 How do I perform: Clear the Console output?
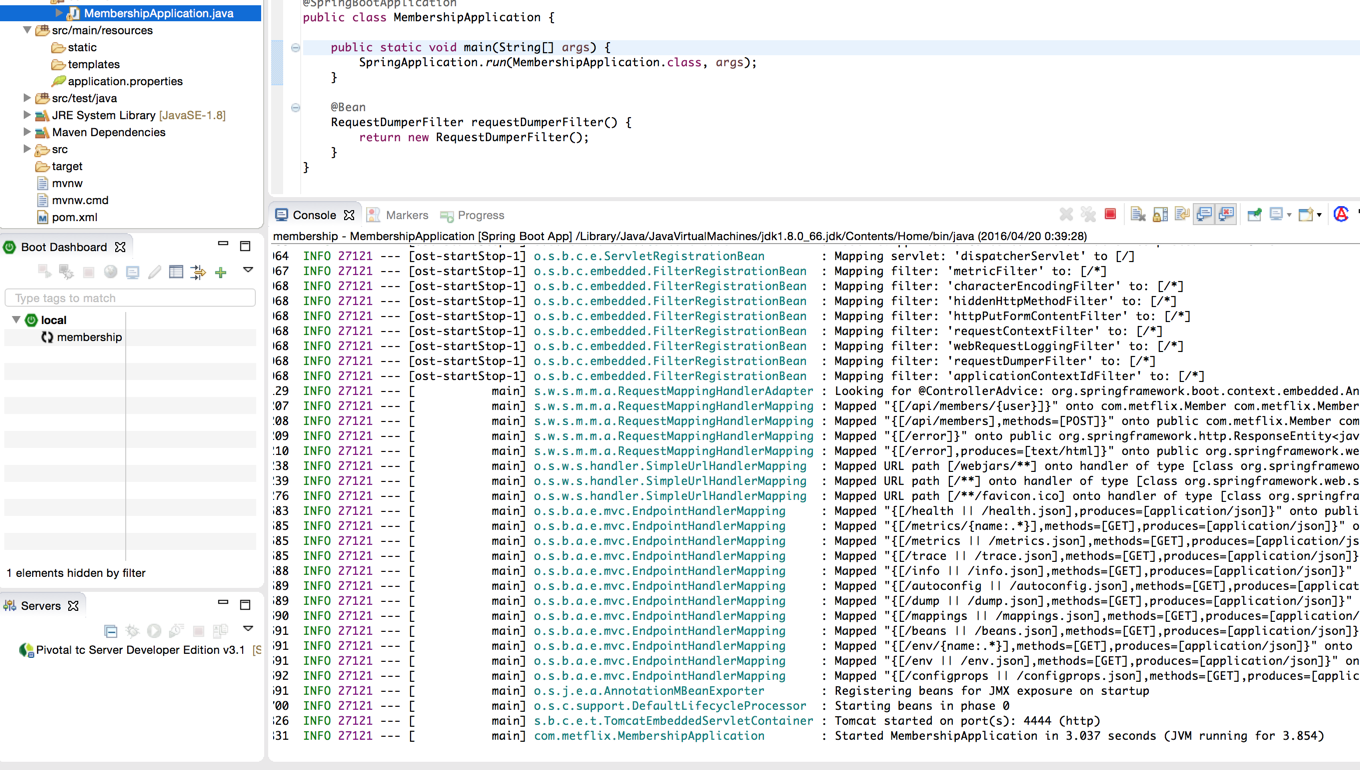tap(1138, 214)
